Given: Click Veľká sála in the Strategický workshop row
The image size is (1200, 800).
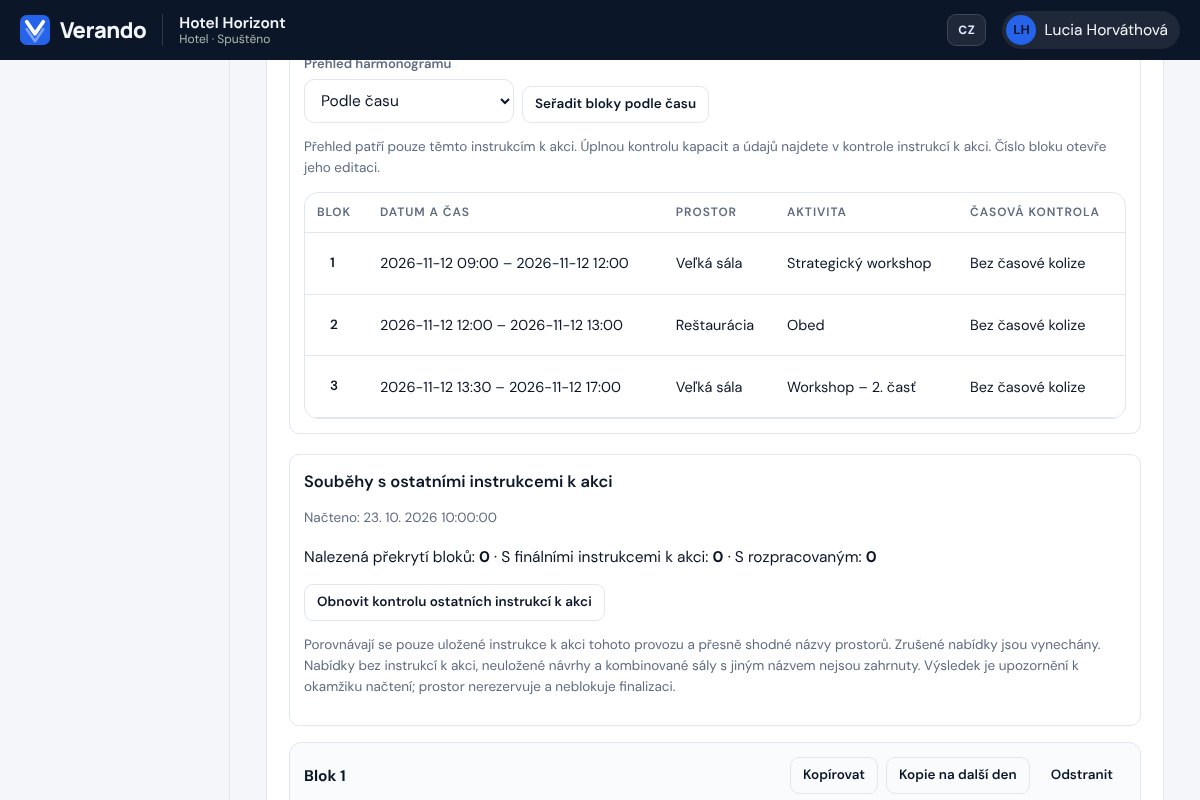Looking at the screenshot, I should tap(709, 263).
